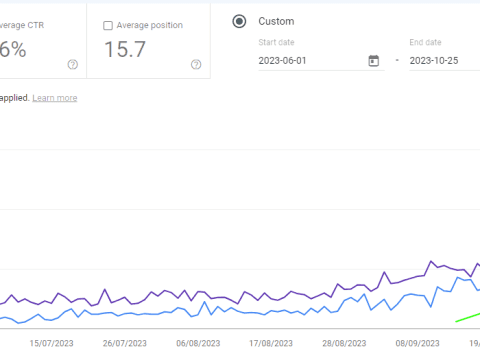Open the Learn more link
480x360 pixels.
click(55, 98)
